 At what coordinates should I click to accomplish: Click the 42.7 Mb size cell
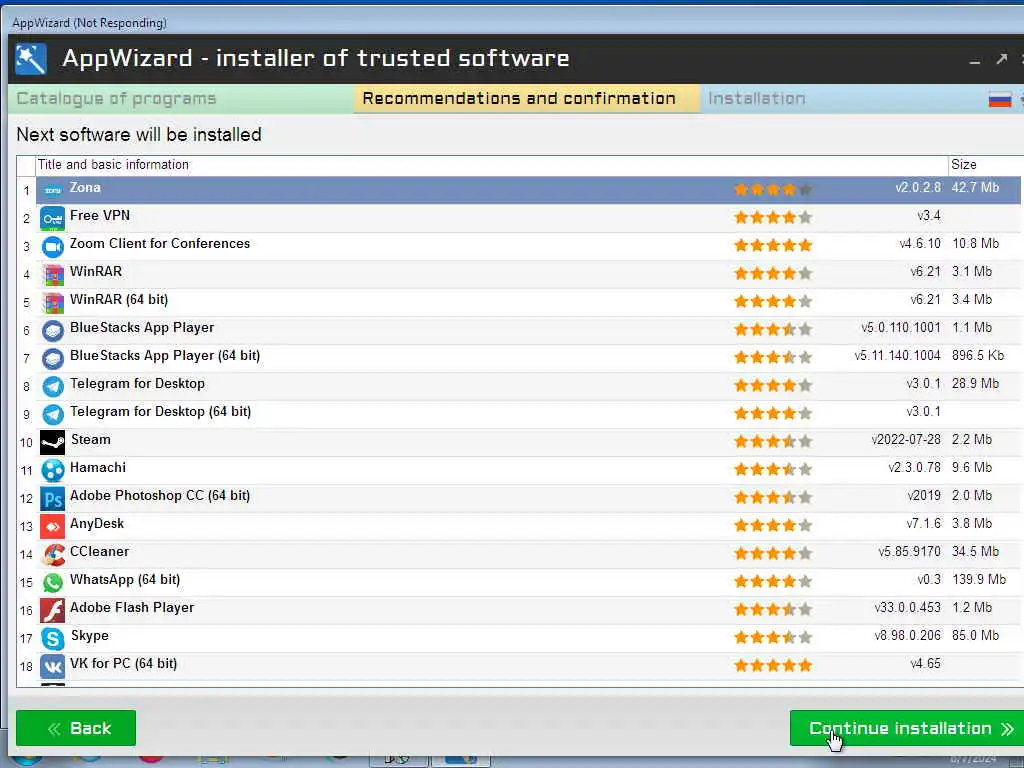[975, 187]
